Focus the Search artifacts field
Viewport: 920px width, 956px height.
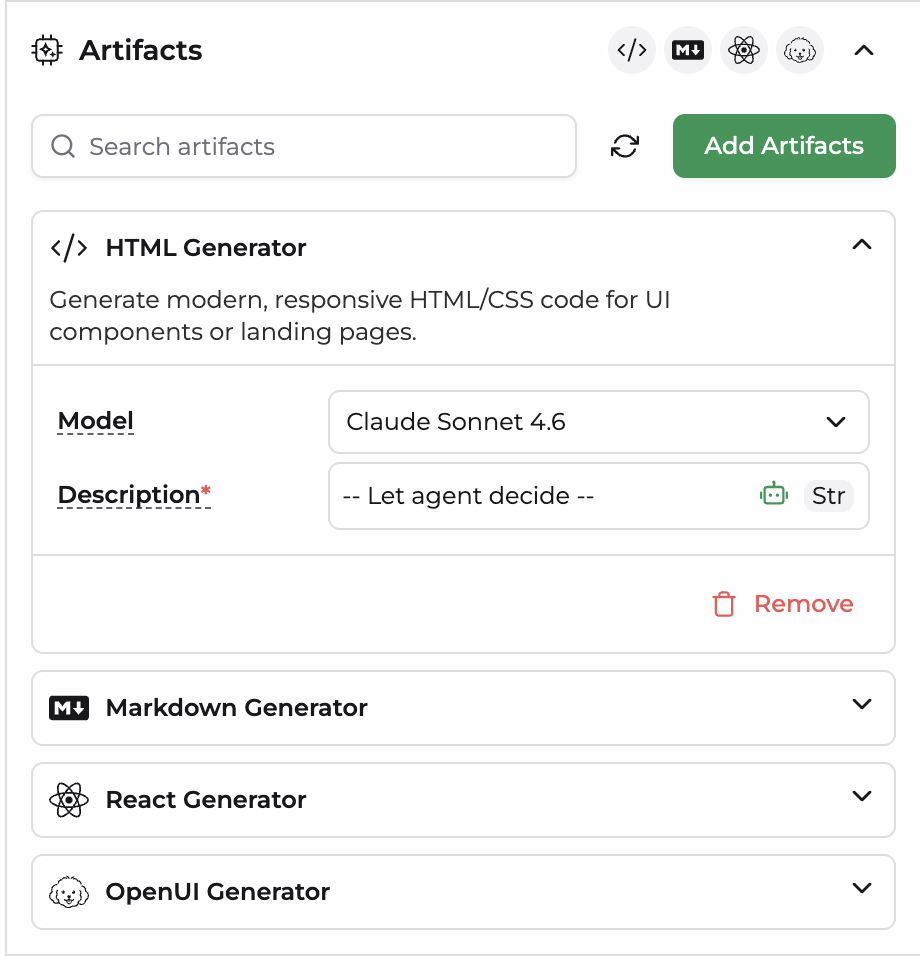tap(304, 146)
